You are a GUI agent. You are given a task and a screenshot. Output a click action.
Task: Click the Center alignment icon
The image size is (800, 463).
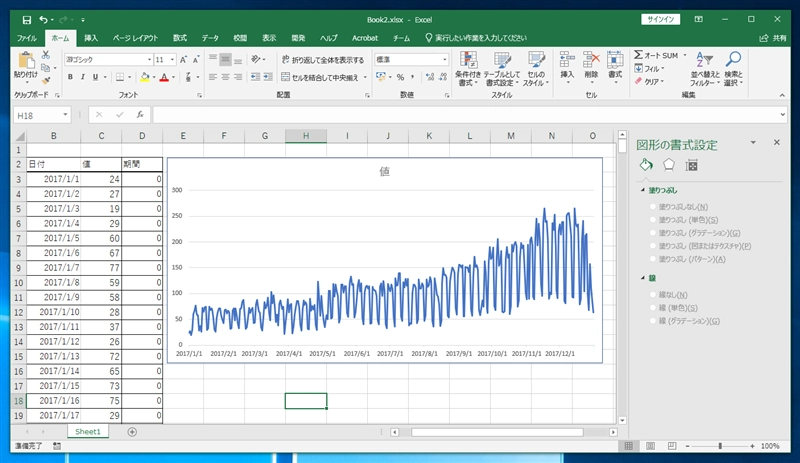[x=226, y=77]
